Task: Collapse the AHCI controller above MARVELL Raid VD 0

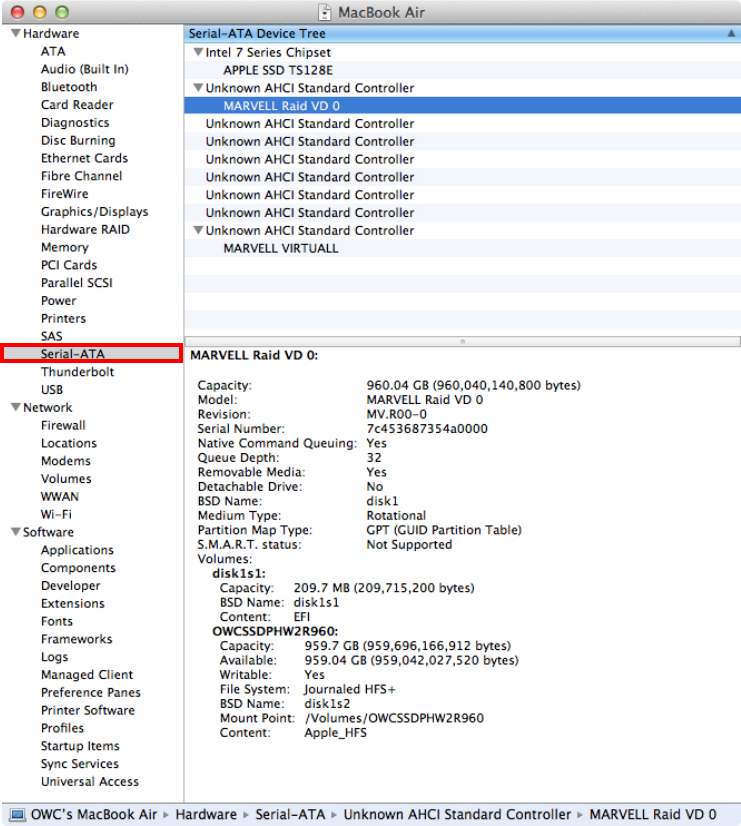Action: (198, 87)
